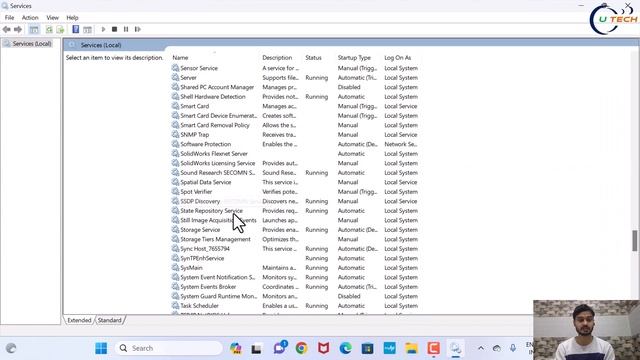Click the gear icon beside Smart Card
The image size is (640, 360).
coord(175,106)
